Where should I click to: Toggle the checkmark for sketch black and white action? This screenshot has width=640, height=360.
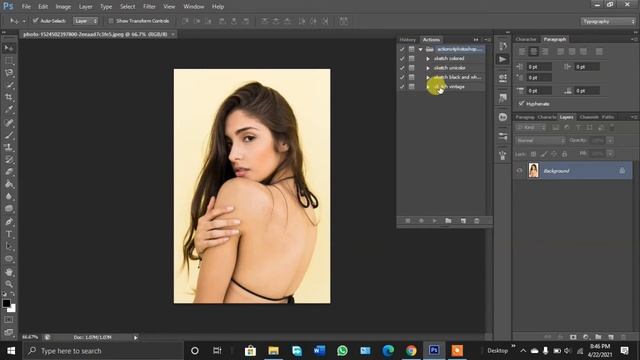click(402, 77)
